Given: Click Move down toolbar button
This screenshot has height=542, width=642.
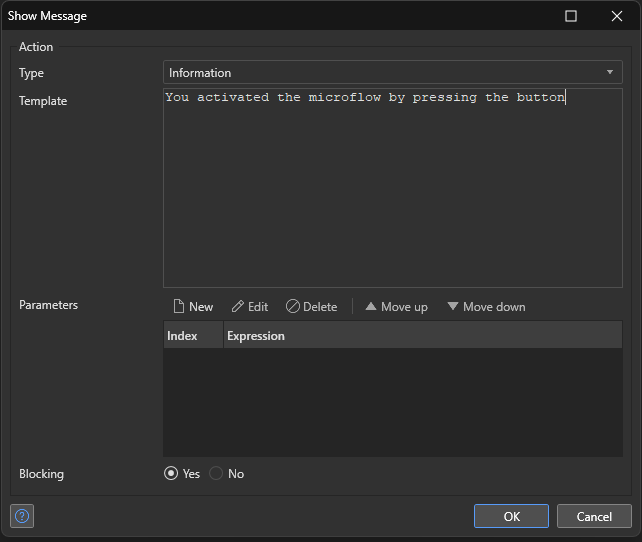Looking at the screenshot, I should pyautogui.click(x=486, y=307).
